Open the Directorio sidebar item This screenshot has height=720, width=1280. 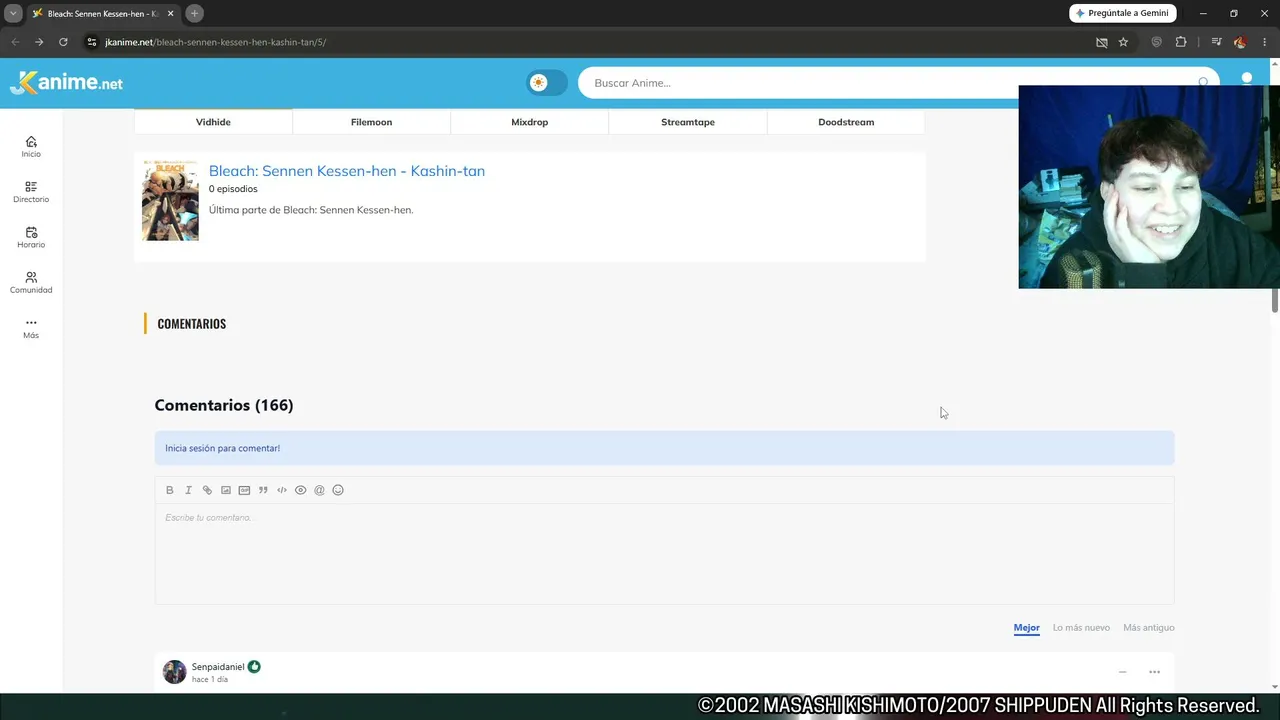pyautogui.click(x=31, y=192)
